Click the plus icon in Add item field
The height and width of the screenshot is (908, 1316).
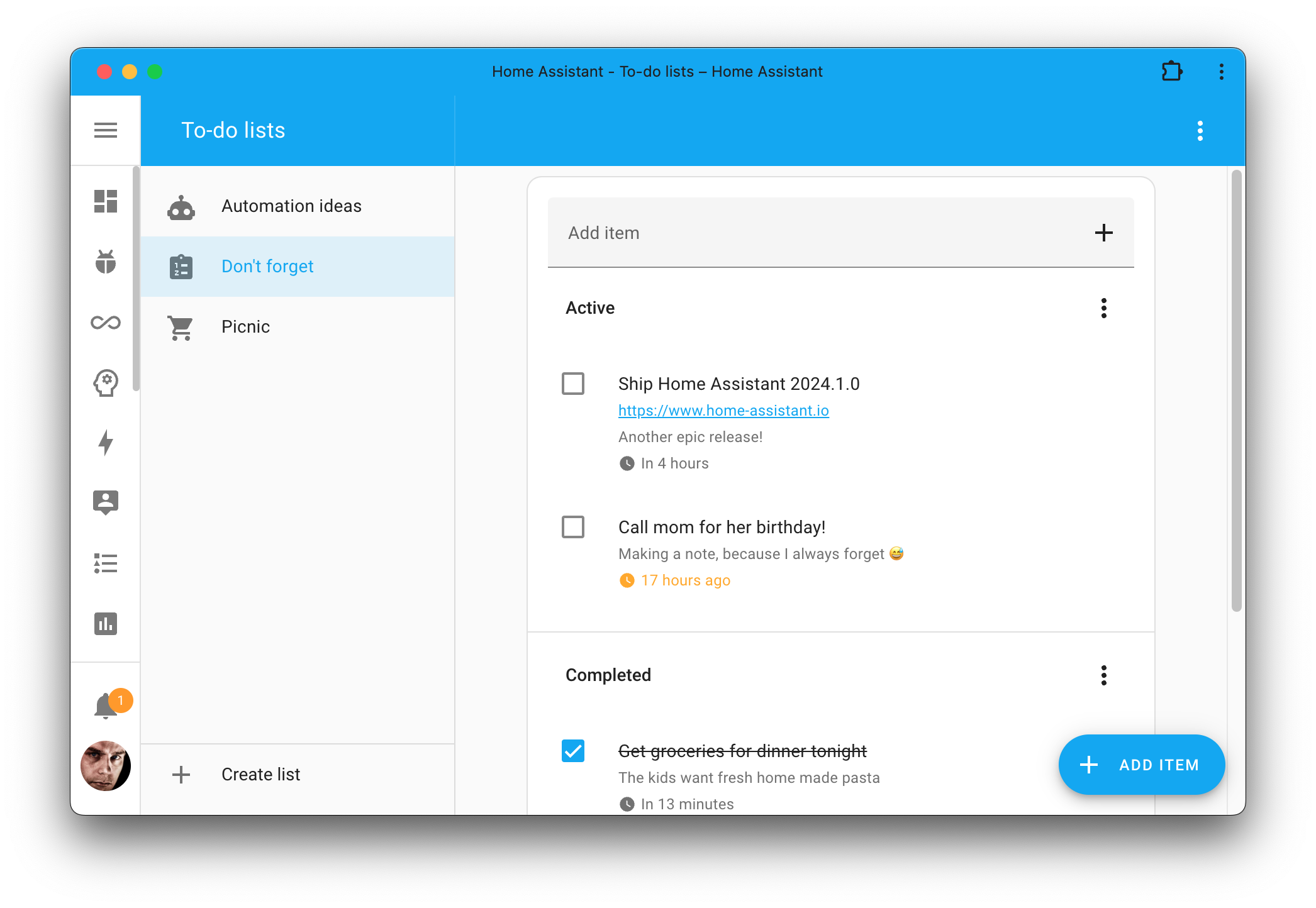coord(1103,233)
